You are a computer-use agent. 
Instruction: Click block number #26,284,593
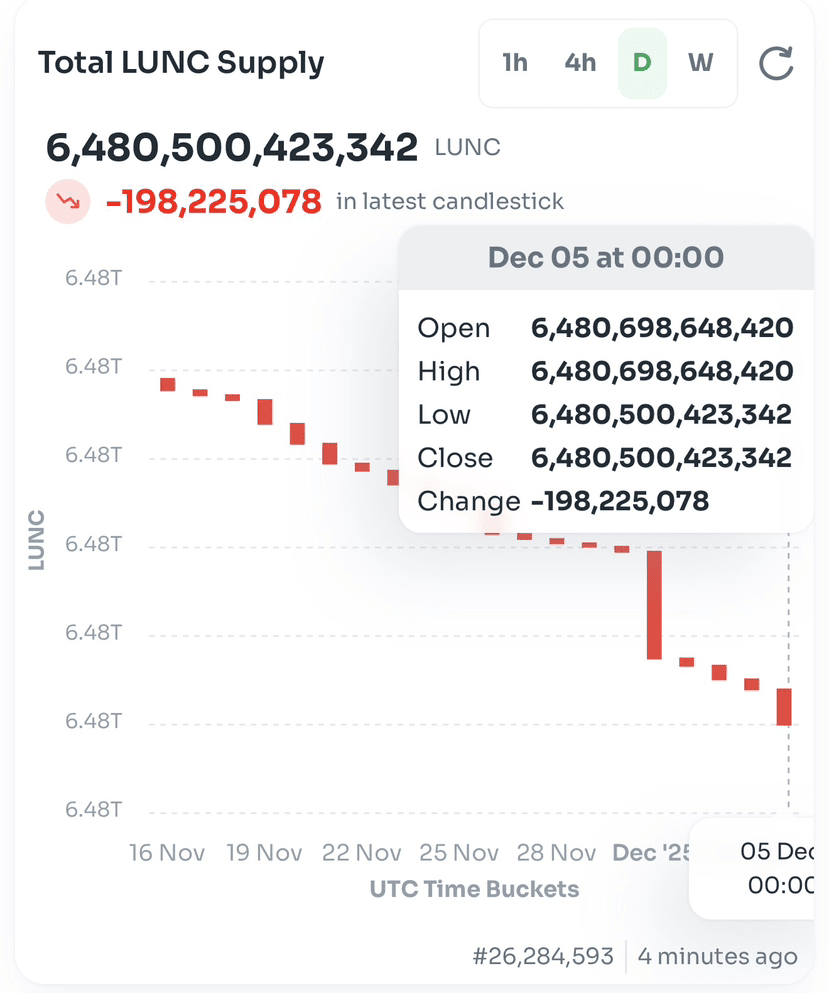point(543,956)
